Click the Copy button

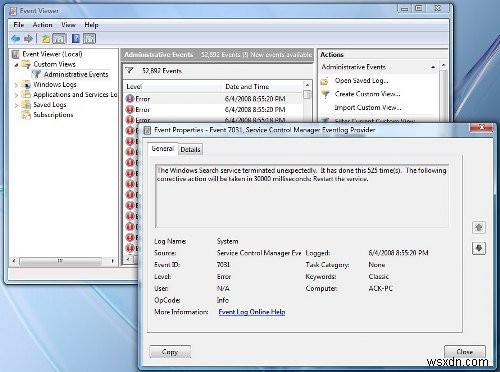[170, 352]
